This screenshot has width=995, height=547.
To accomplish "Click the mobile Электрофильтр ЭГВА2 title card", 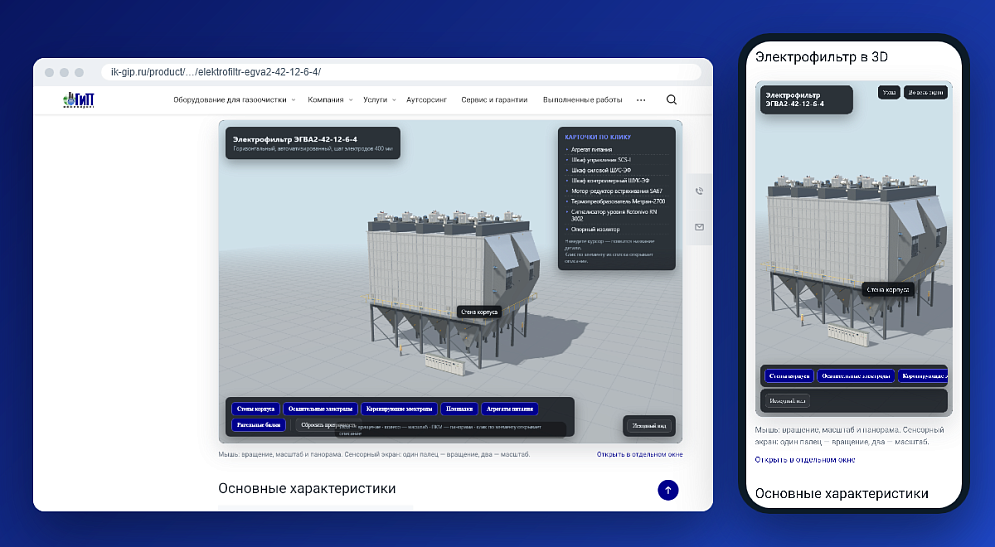I will click(807, 100).
